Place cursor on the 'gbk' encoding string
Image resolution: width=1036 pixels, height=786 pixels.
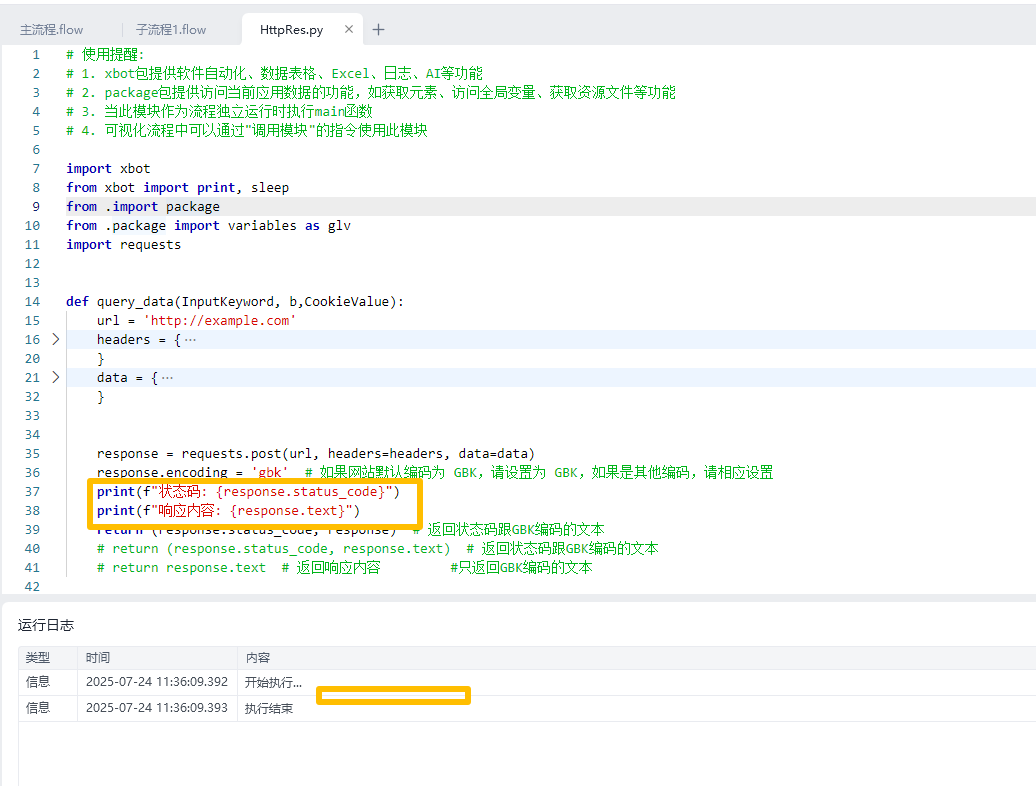tap(269, 473)
